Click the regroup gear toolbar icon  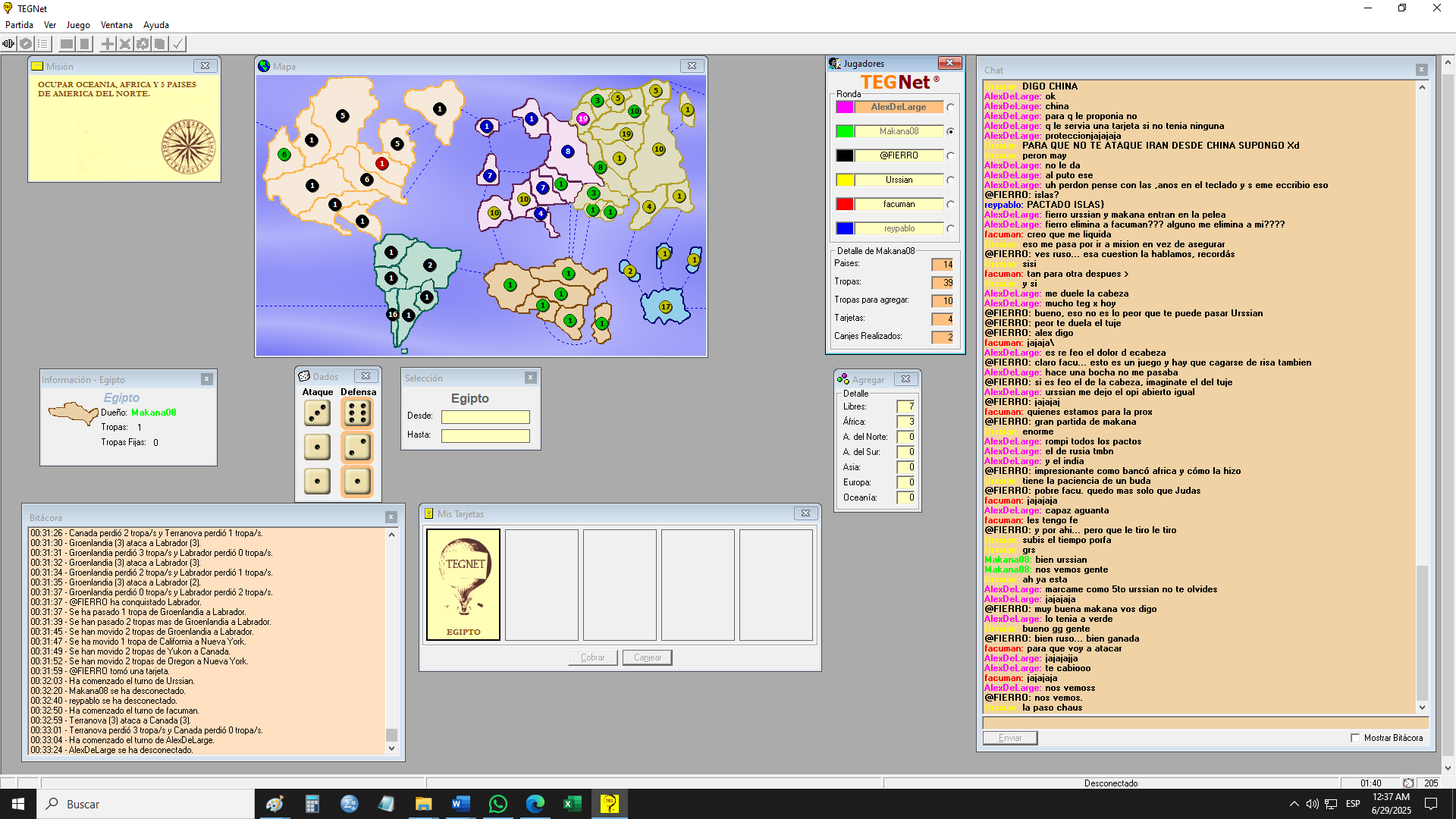pyautogui.click(x=143, y=44)
